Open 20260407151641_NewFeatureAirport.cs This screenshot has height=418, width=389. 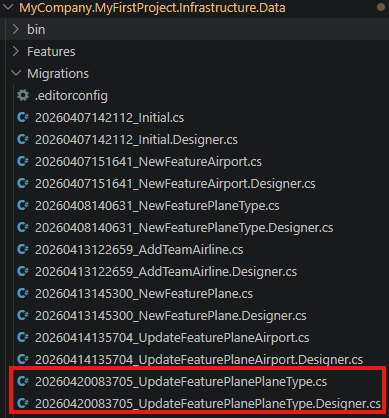pyautogui.click(x=148, y=162)
